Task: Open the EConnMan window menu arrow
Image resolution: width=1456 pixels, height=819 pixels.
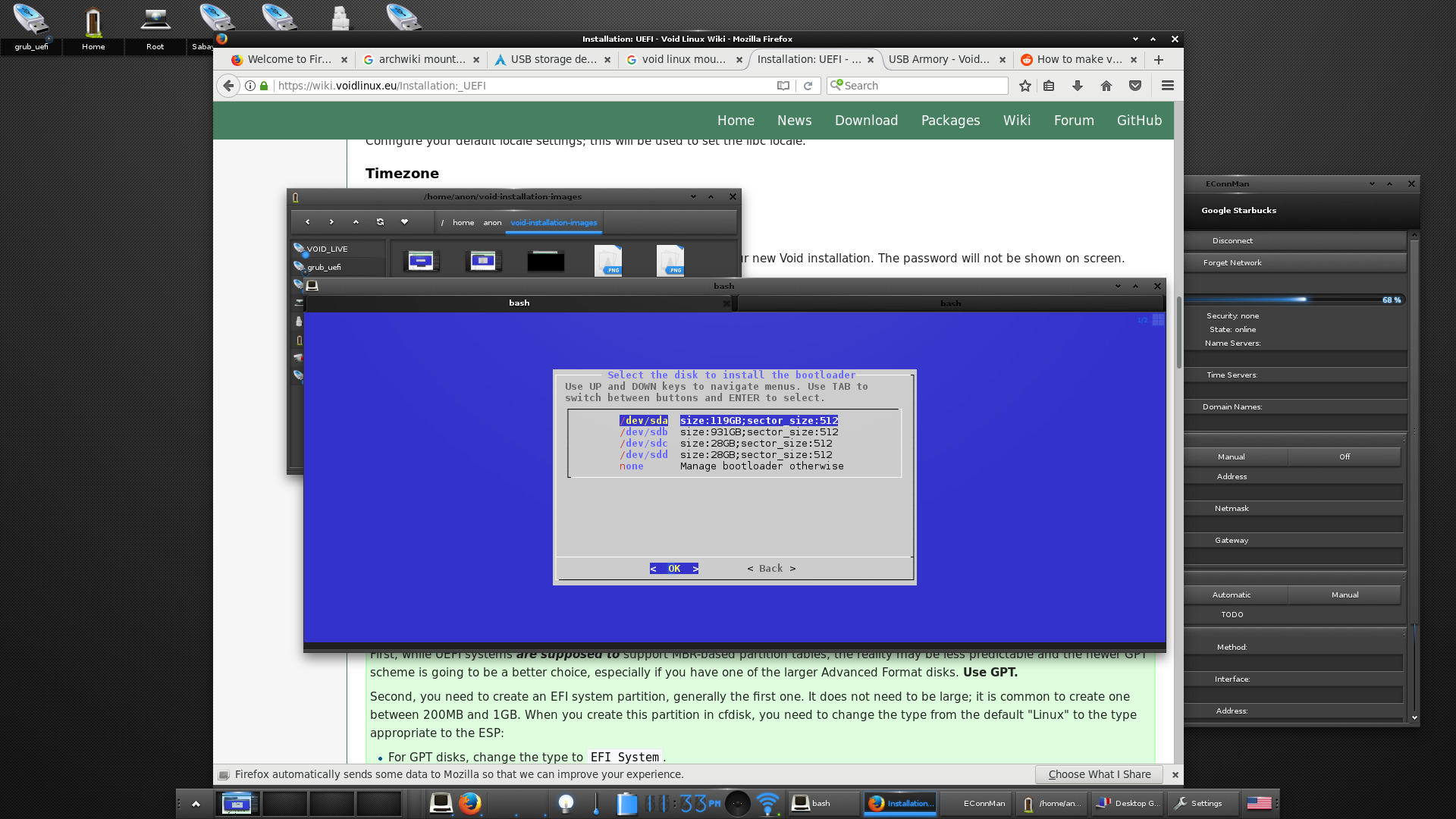Action: coord(1372,184)
